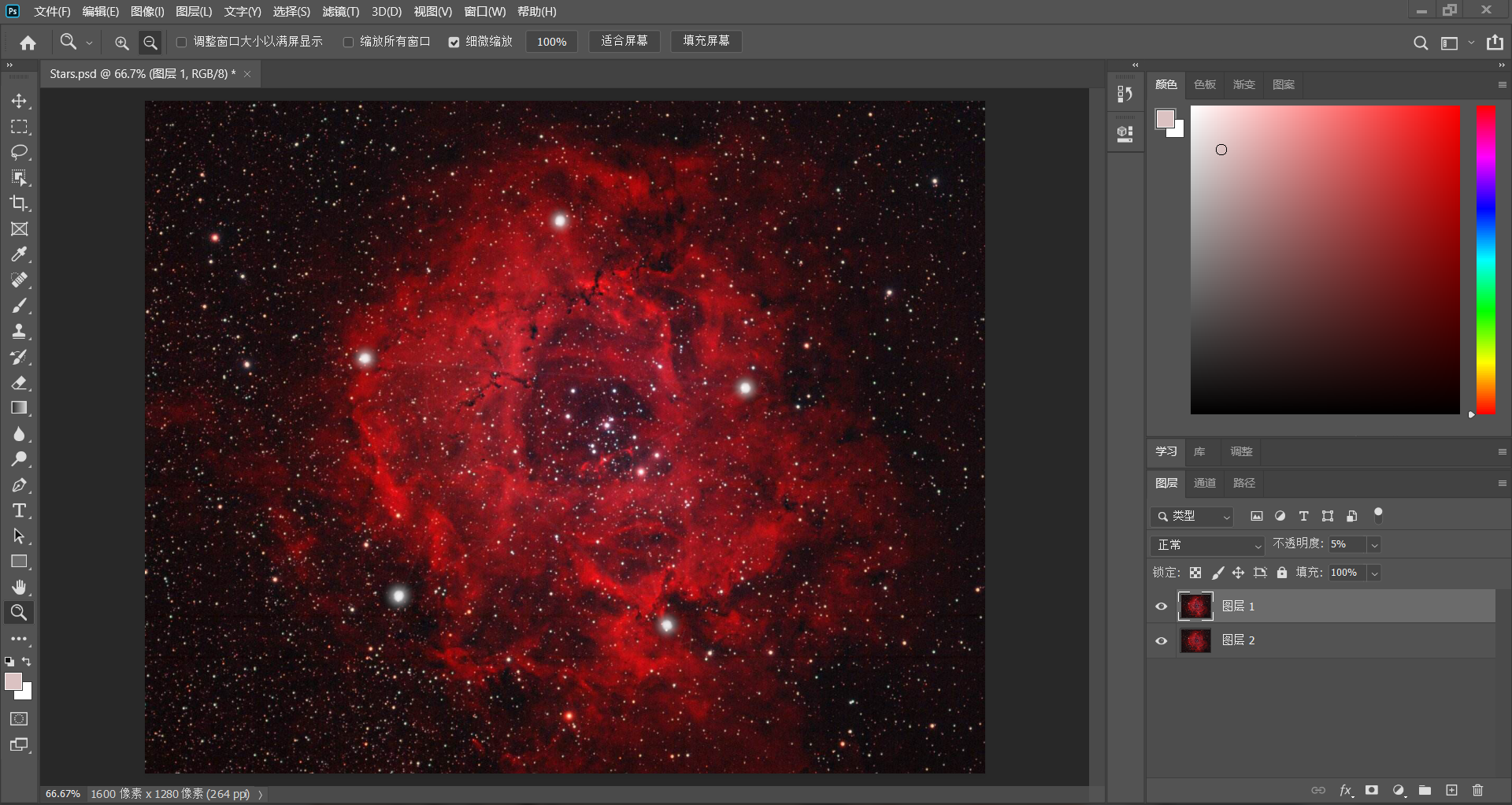Expand the opacity slider dropdown arrow
The height and width of the screenshot is (805, 1512).
coord(1374,545)
